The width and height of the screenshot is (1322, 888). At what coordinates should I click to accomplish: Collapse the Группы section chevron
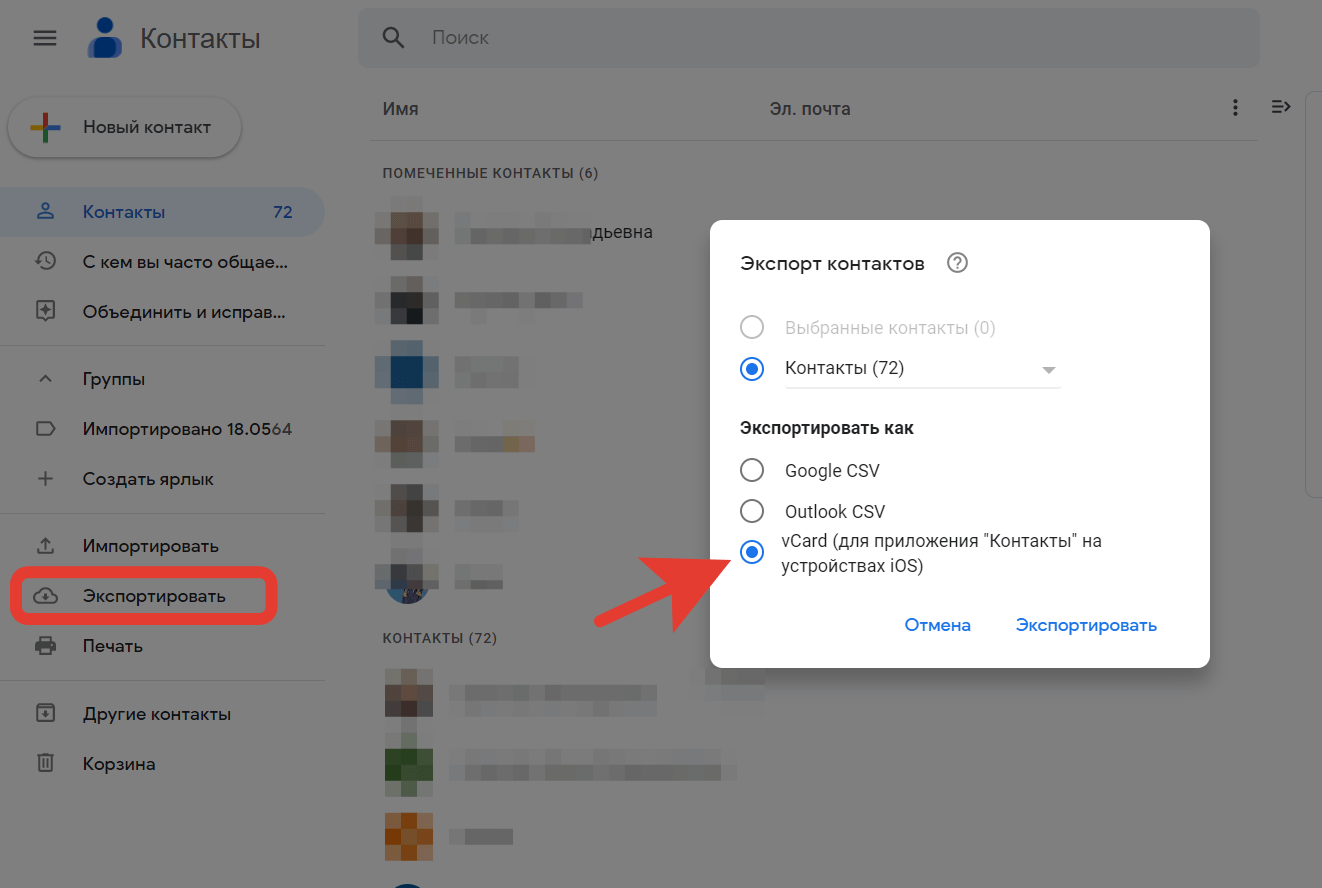pyautogui.click(x=45, y=379)
